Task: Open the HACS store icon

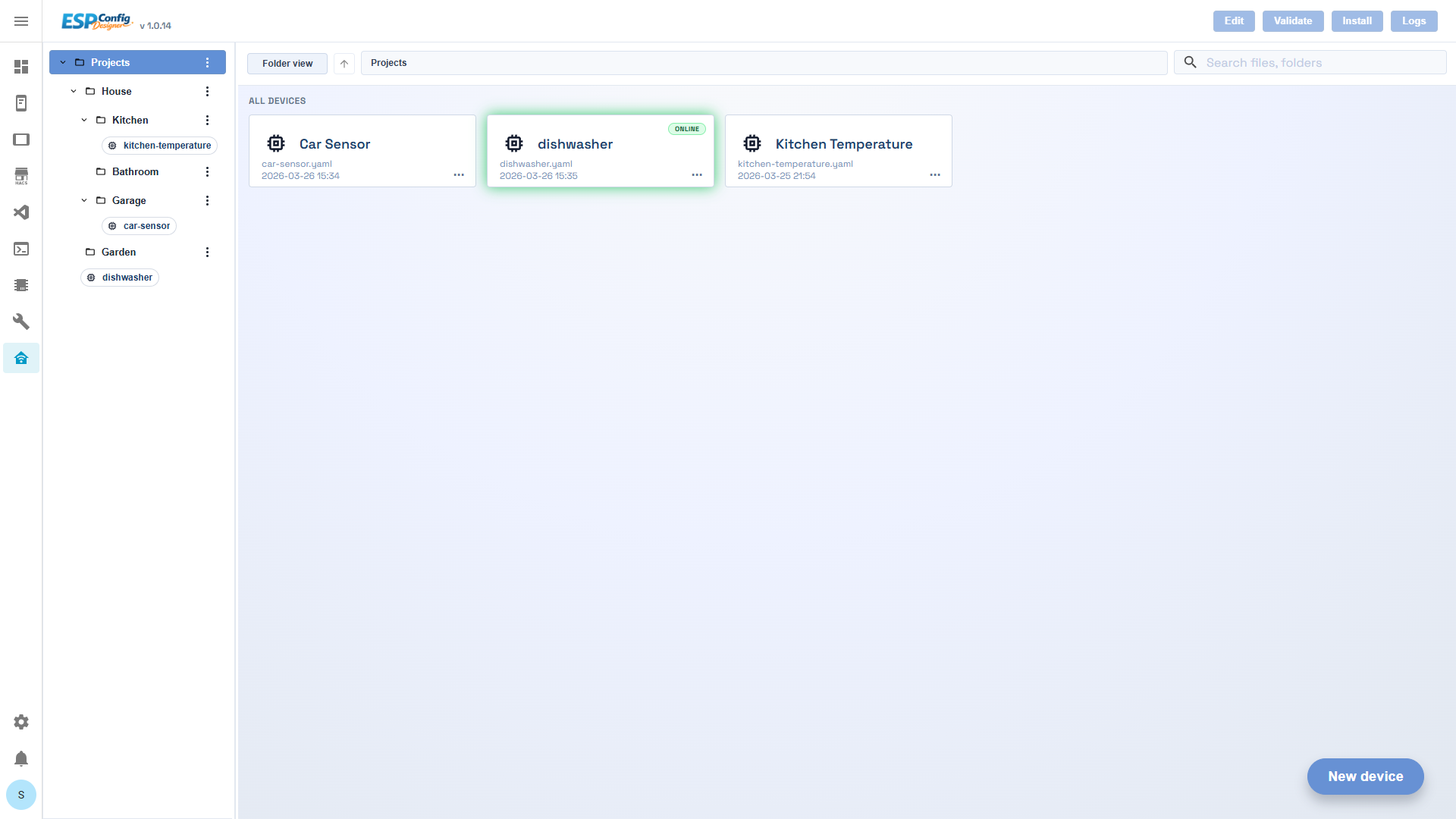Action: click(x=21, y=176)
